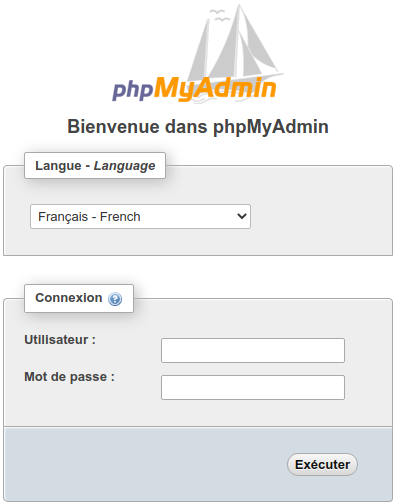
Task: Click the 'Langue - Language' legend box
Action: click(x=95, y=165)
